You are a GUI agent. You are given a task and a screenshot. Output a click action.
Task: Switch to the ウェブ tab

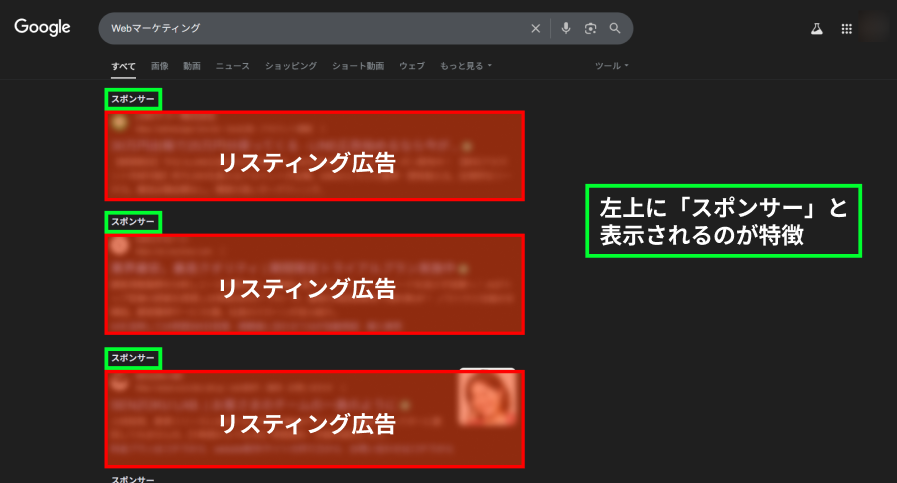[412, 66]
